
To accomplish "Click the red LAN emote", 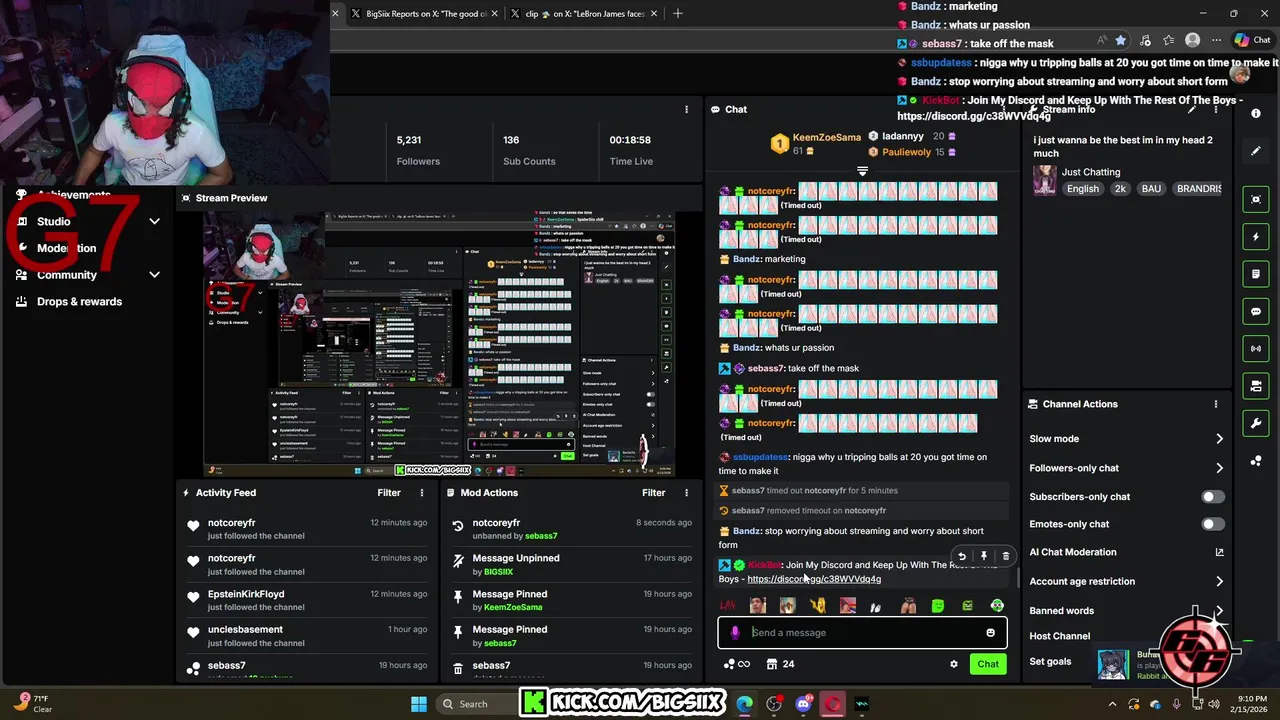I will [x=728, y=605].
